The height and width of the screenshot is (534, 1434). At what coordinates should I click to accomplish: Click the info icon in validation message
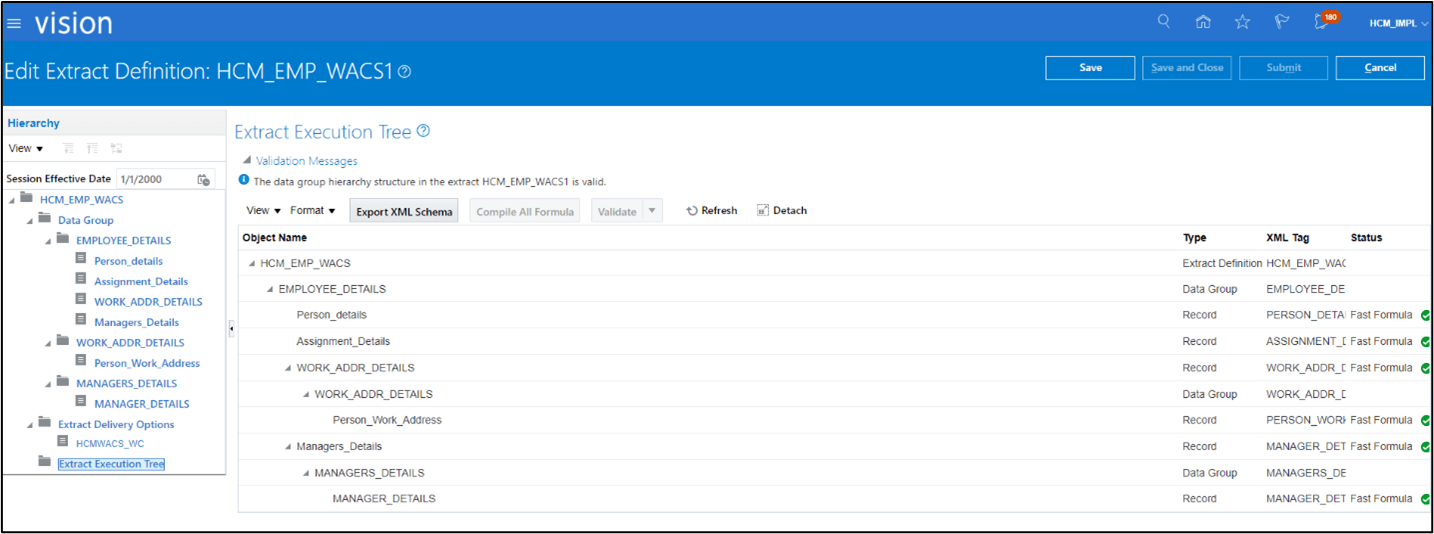(244, 180)
